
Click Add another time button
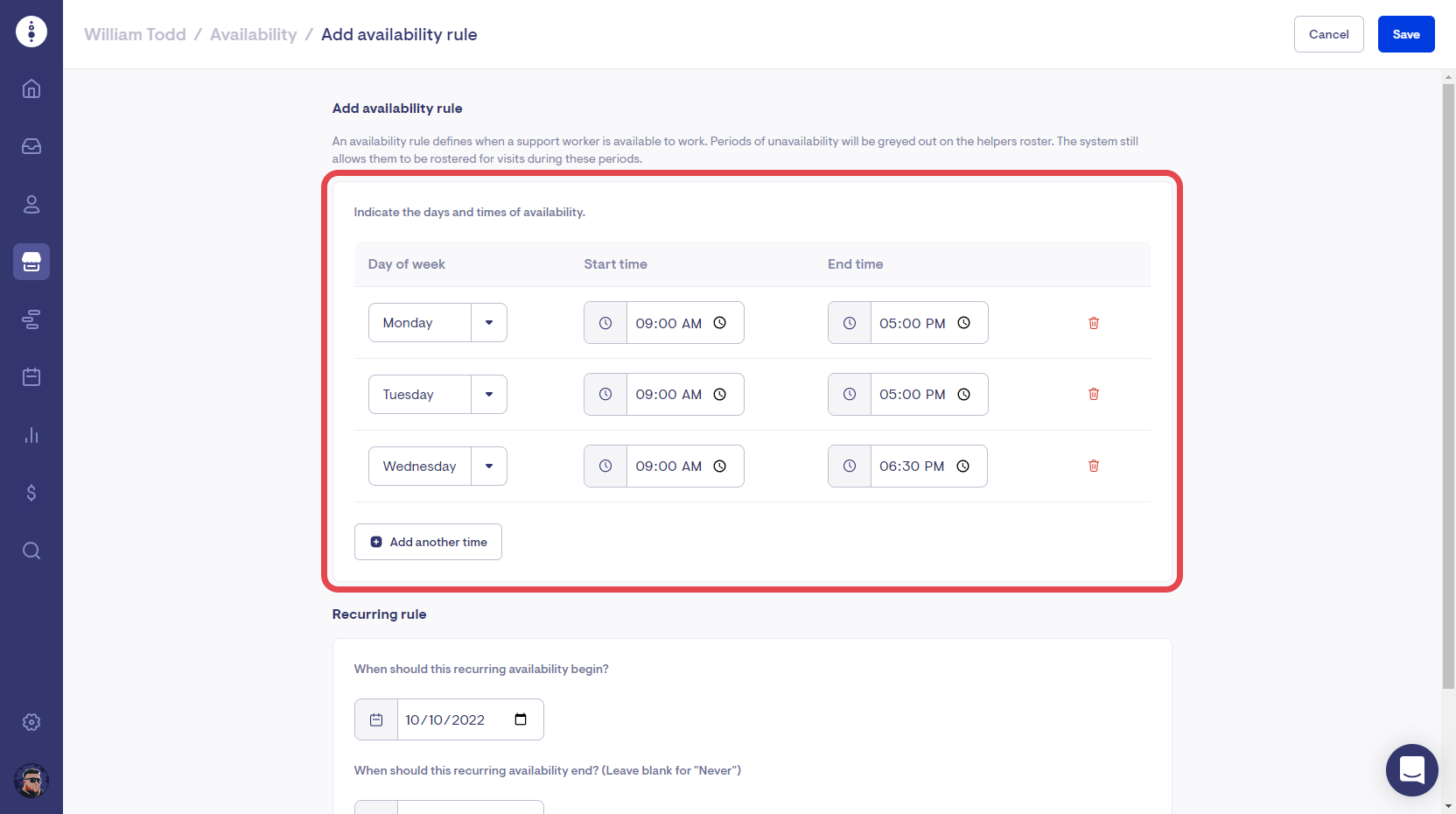428,542
